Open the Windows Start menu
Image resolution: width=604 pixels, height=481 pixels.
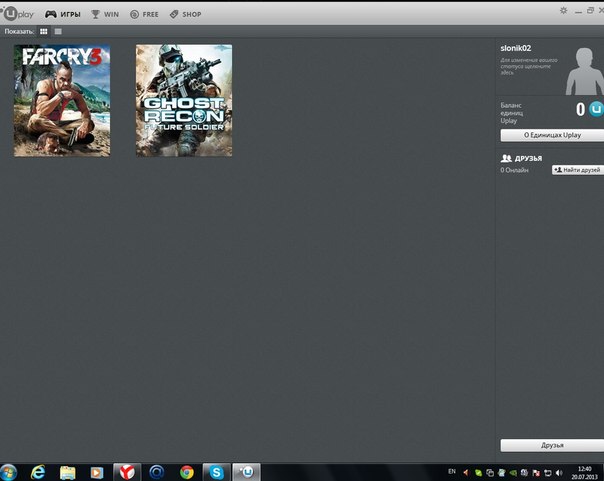point(8,472)
